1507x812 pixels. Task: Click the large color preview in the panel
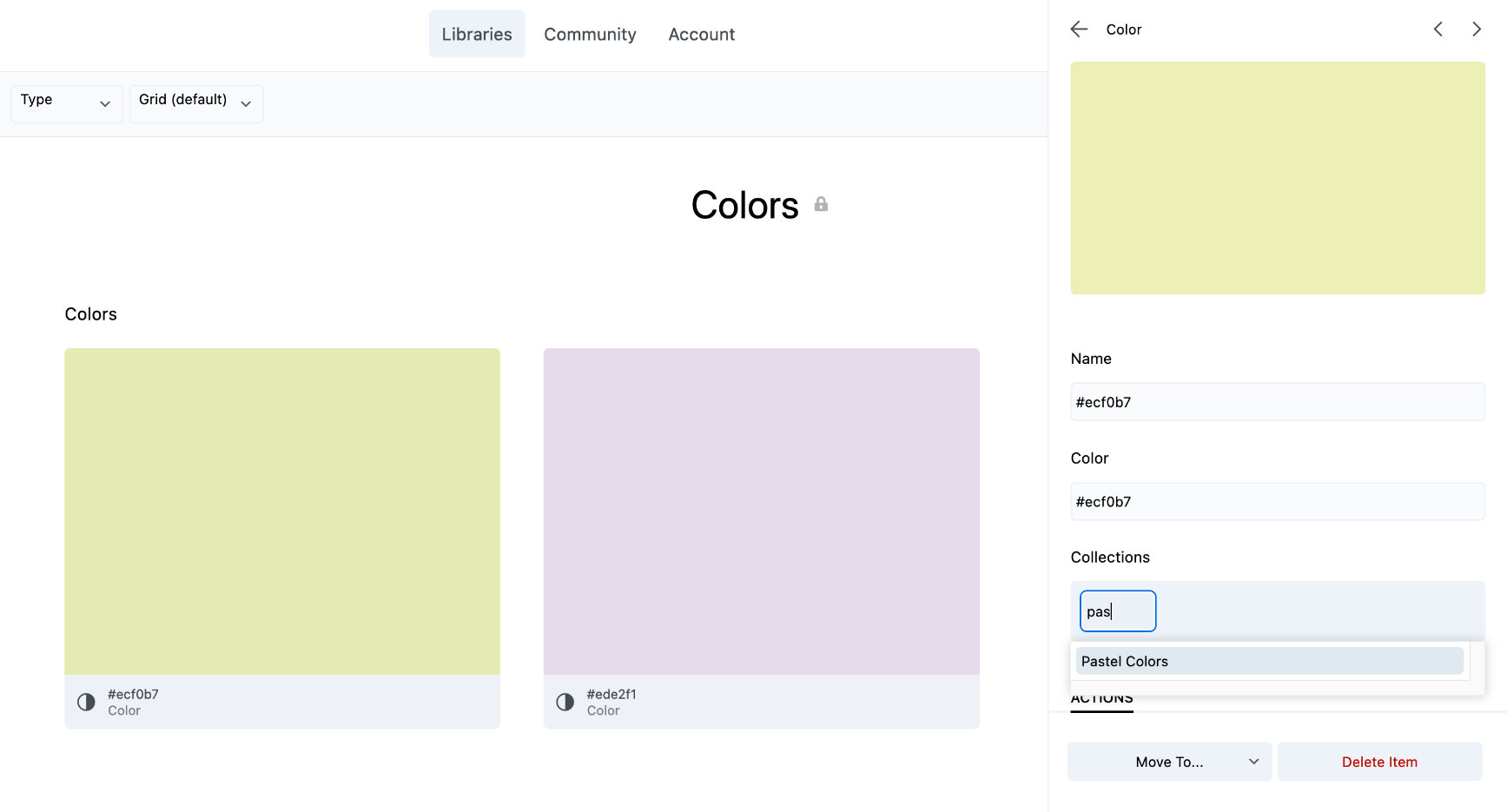tap(1277, 177)
